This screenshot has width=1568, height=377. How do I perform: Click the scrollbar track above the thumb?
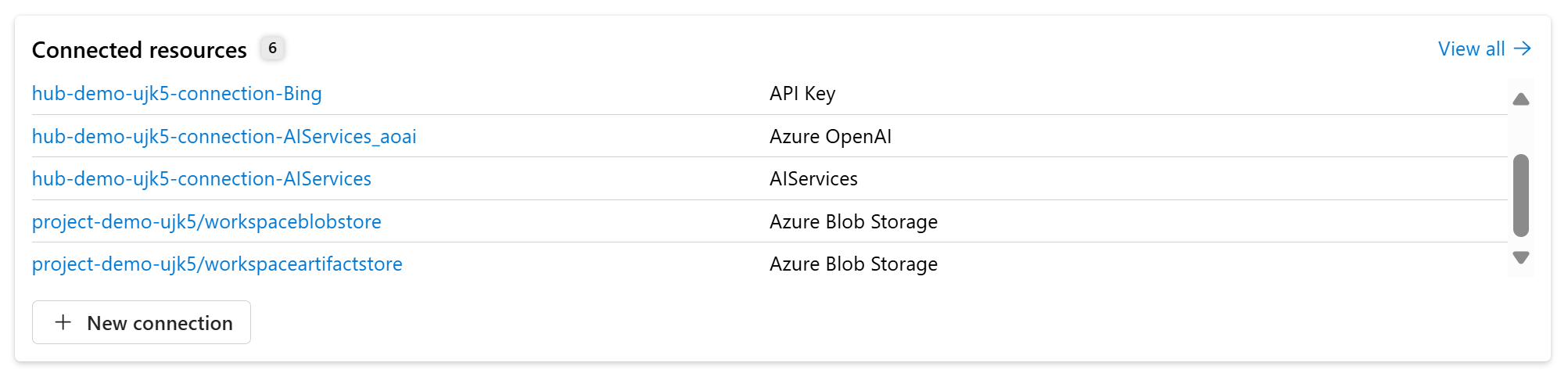[x=1520, y=131]
